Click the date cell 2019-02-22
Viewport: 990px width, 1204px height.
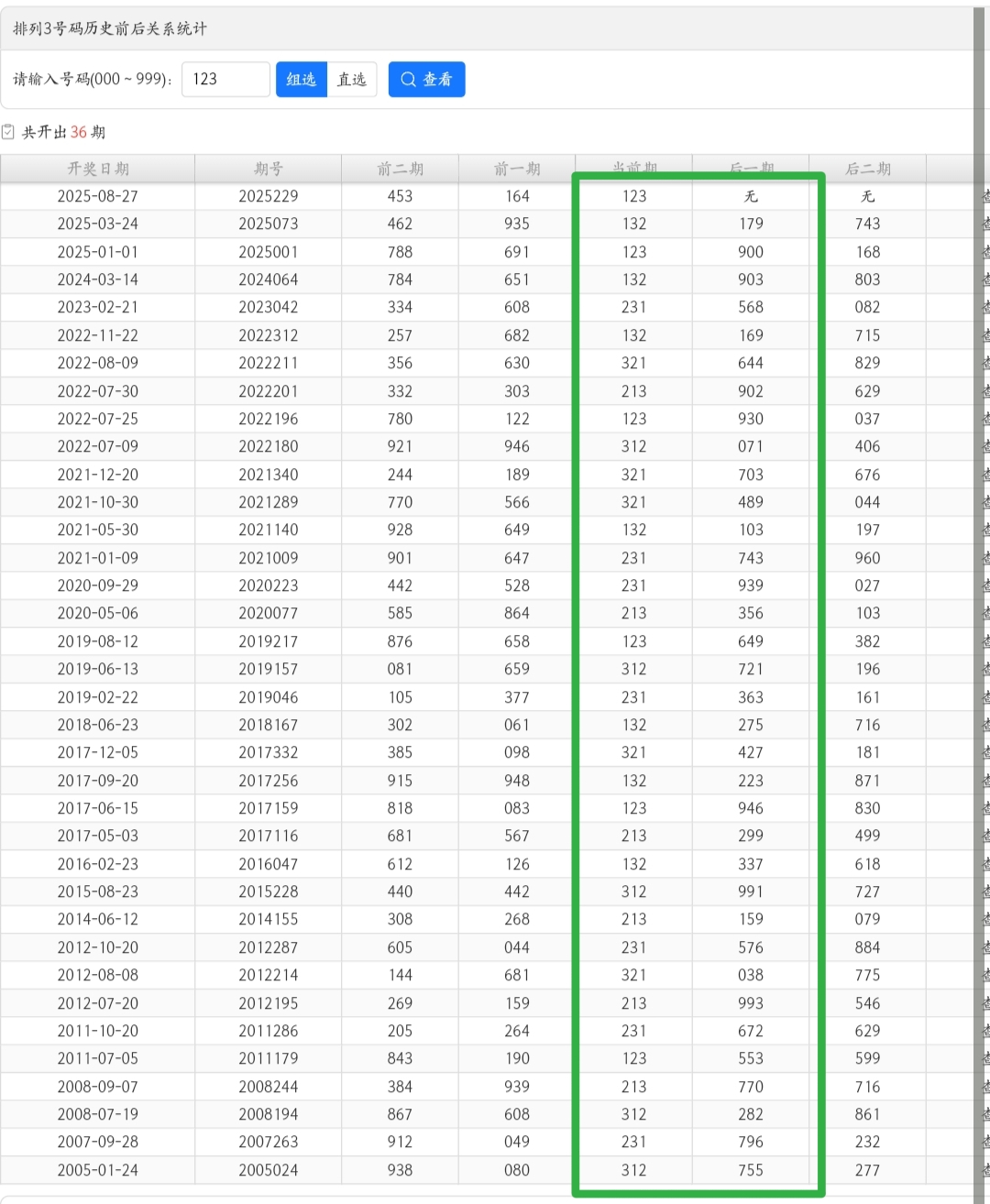[x=98, y=697]
